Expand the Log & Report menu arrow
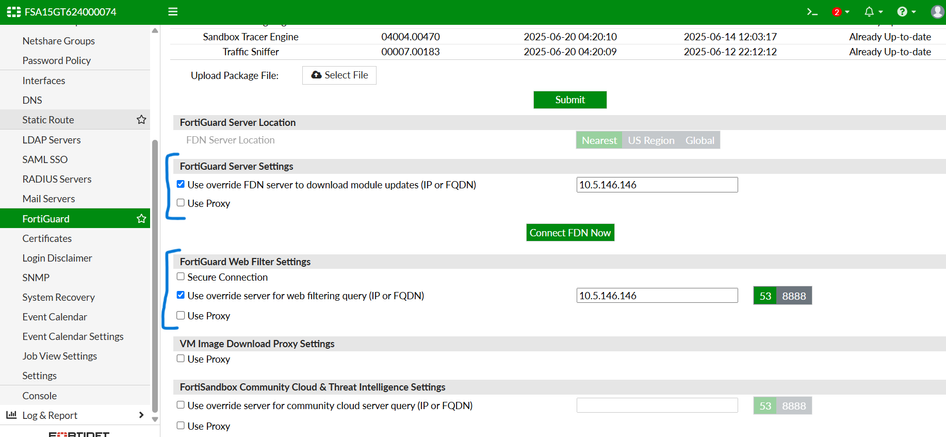Image resolution: width=946 pixels, height=437 pixels. 141,415
